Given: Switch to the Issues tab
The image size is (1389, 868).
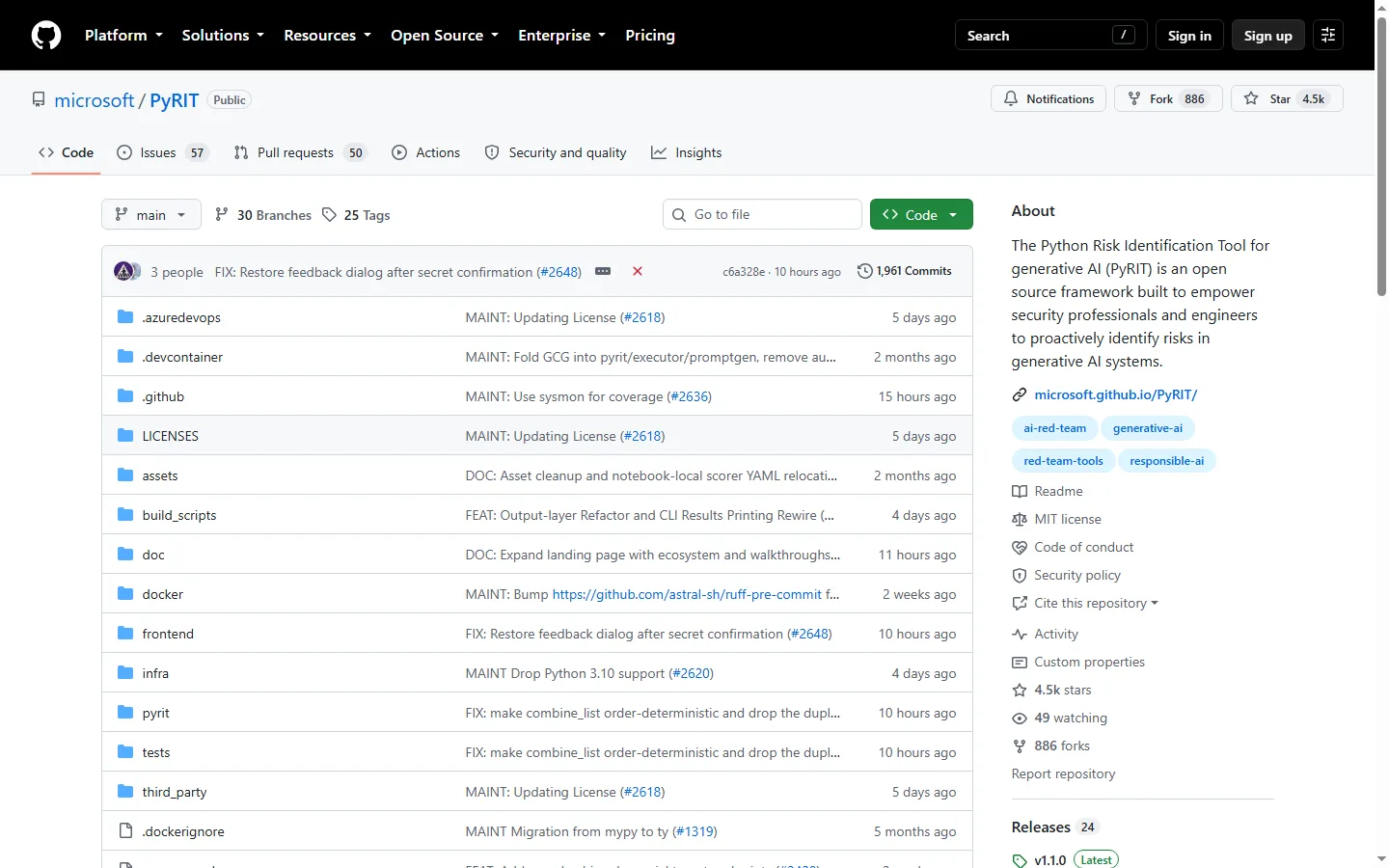Looking at the screenshot, I should [x=162, y=152].
